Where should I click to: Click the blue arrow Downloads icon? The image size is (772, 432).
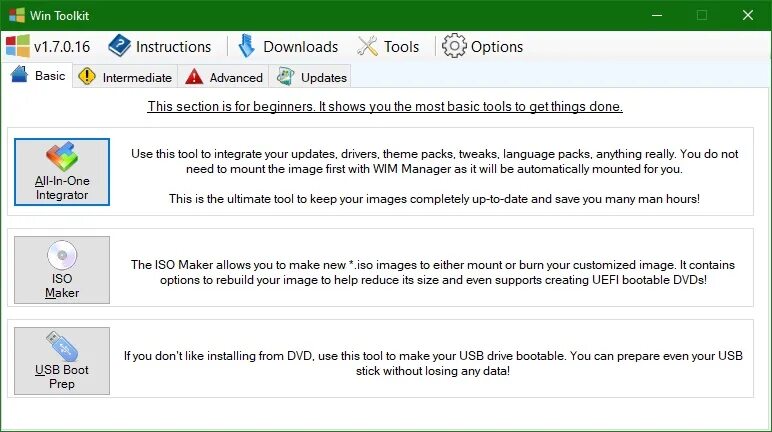point(247,46)
